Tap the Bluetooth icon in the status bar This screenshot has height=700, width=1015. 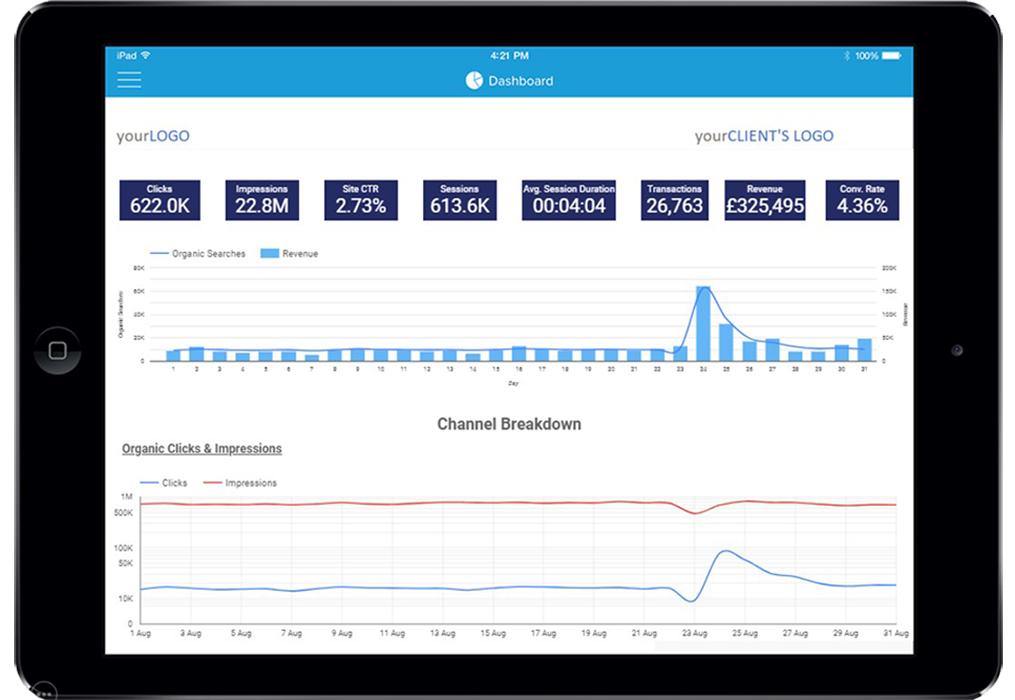point(846,56)
